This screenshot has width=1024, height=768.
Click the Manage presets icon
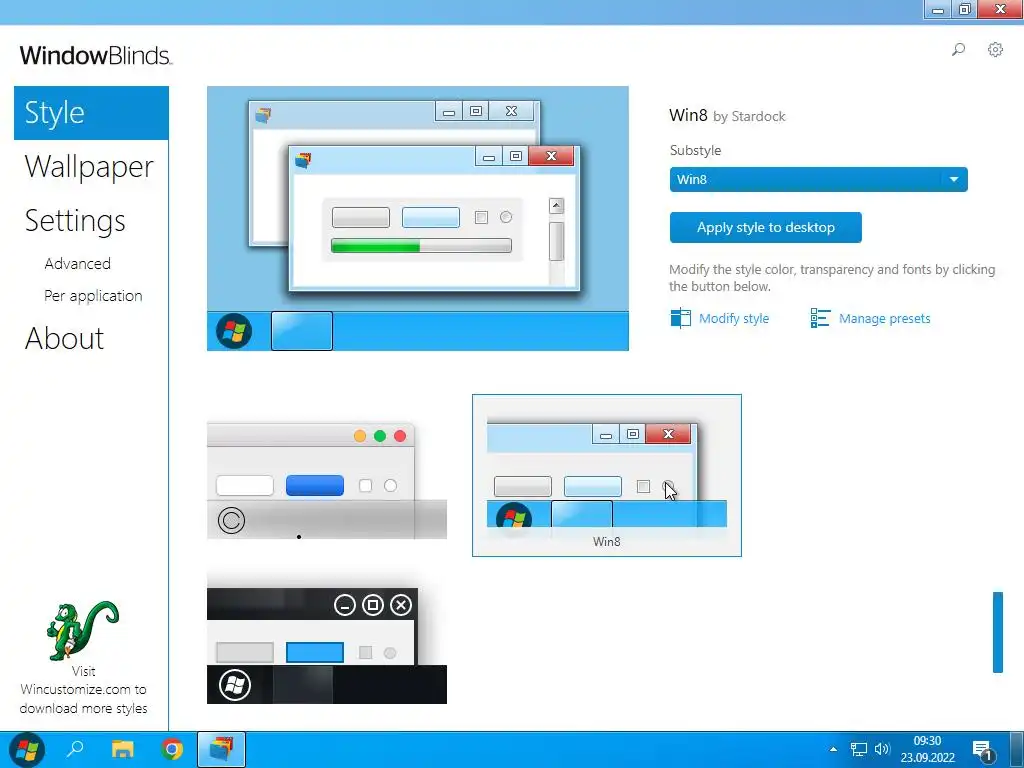coord(820,318)
